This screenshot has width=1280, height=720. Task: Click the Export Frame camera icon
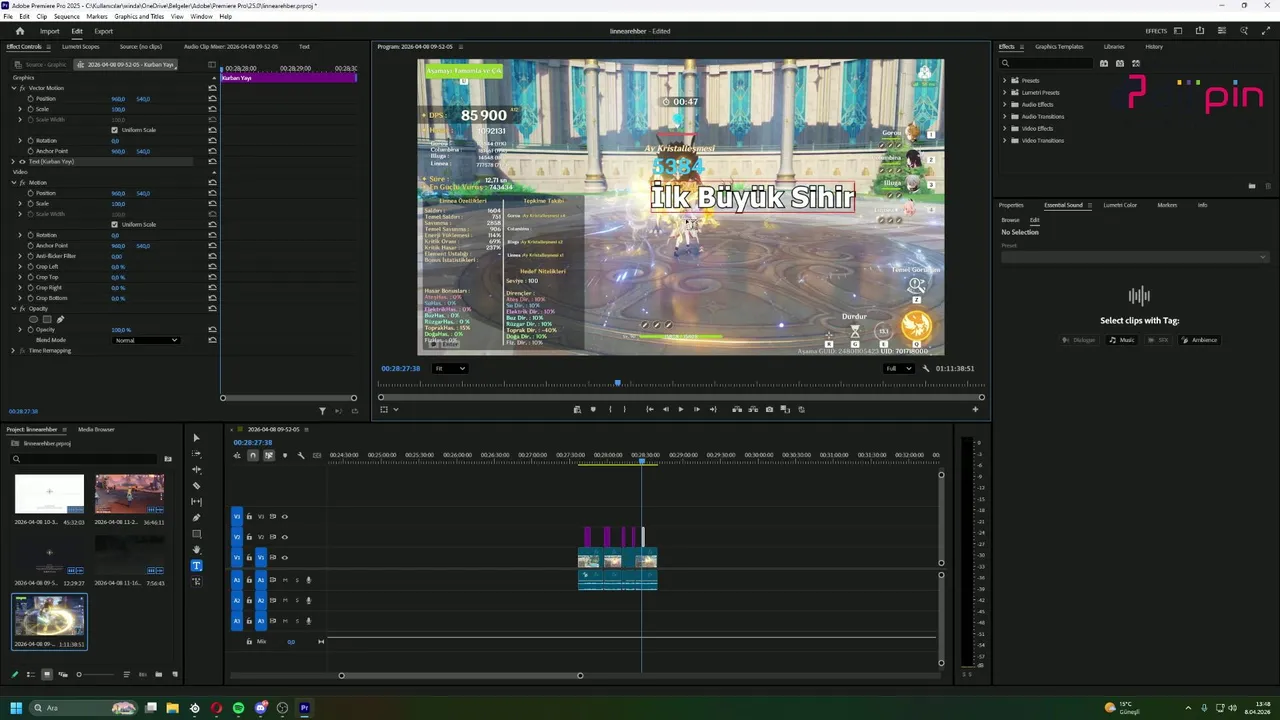click(x=769, y=409)
